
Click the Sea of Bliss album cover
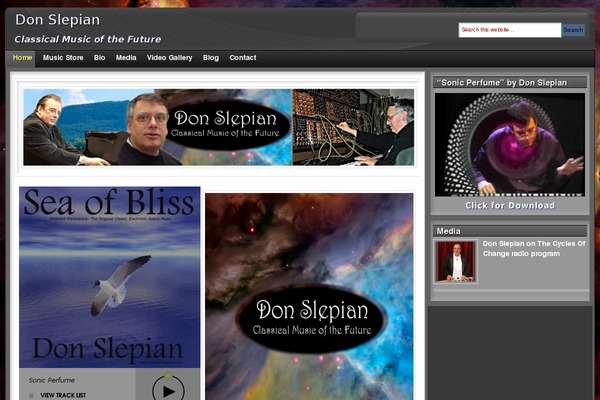[x=109, y=277]
